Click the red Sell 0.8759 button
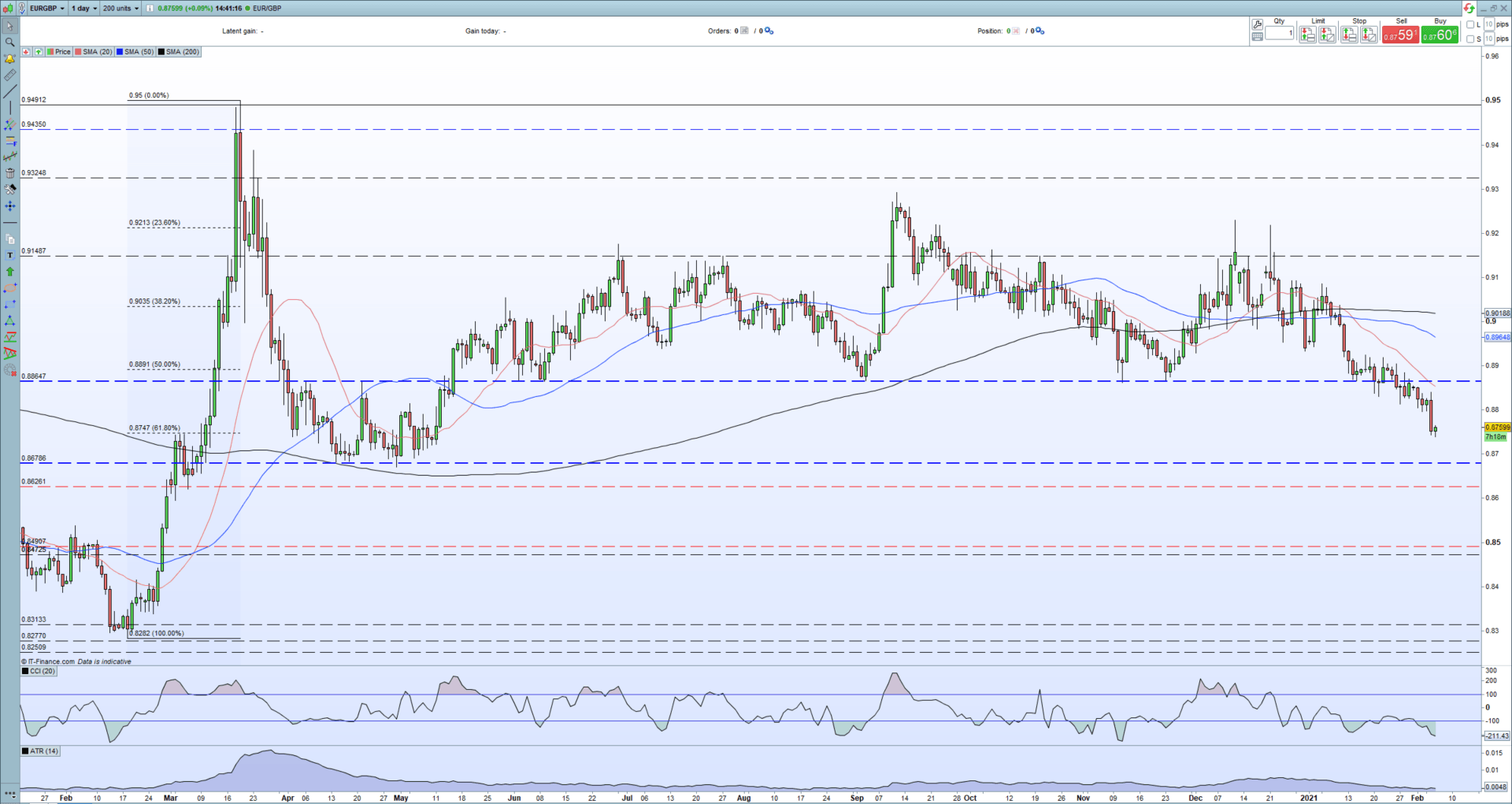 (1400, 35)
